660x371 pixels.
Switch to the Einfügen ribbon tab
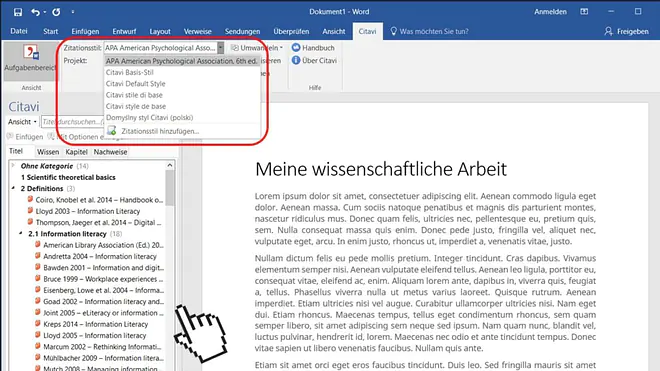pyautogui.click(x=85, y=31)
